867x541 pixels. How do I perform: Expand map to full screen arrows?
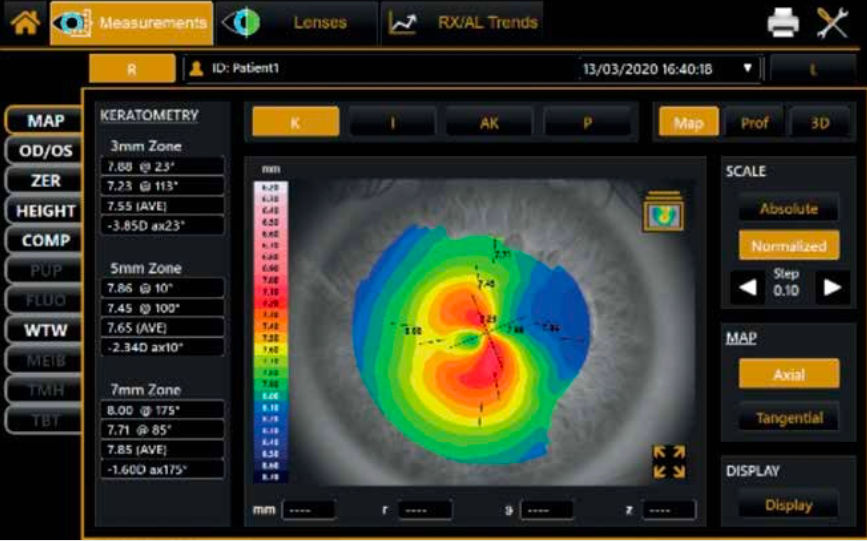(669, 461)
